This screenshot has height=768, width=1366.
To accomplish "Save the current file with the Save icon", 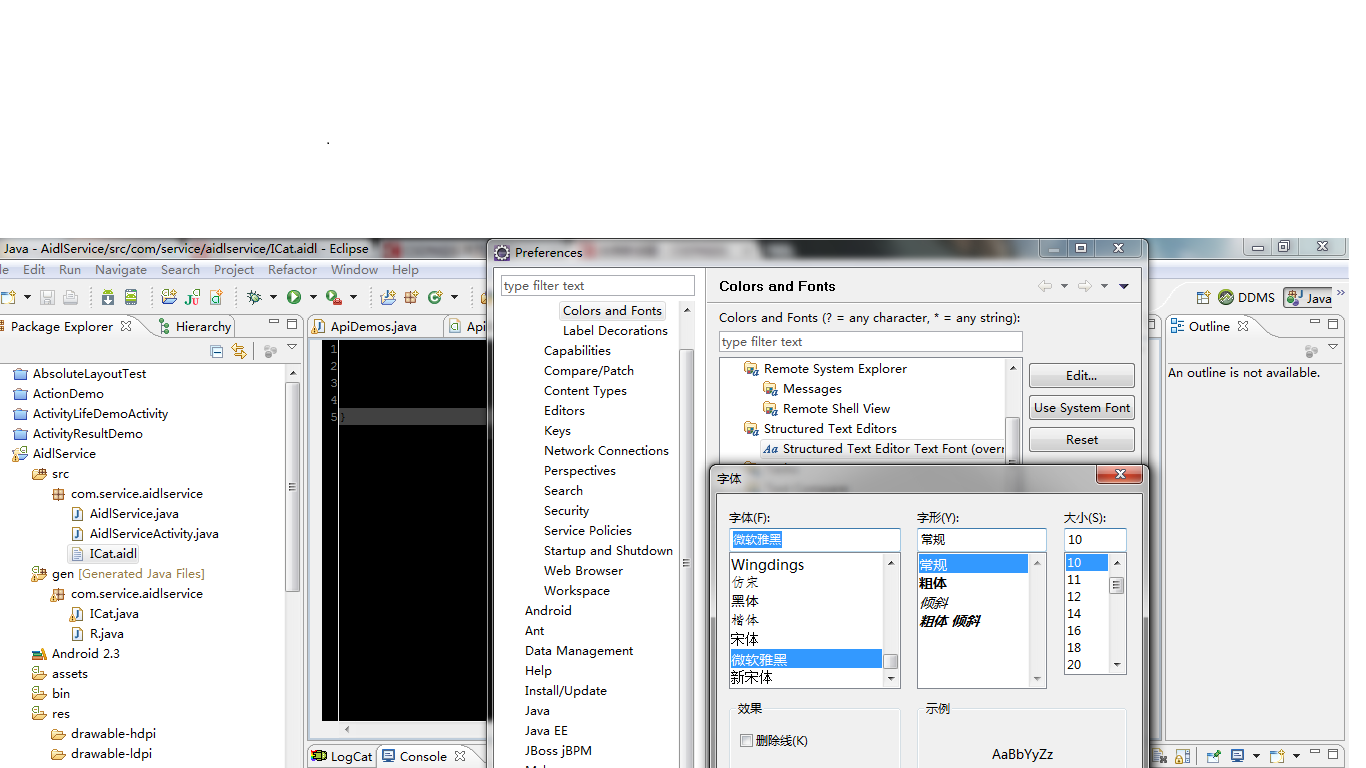I will (x=47, y=297).
